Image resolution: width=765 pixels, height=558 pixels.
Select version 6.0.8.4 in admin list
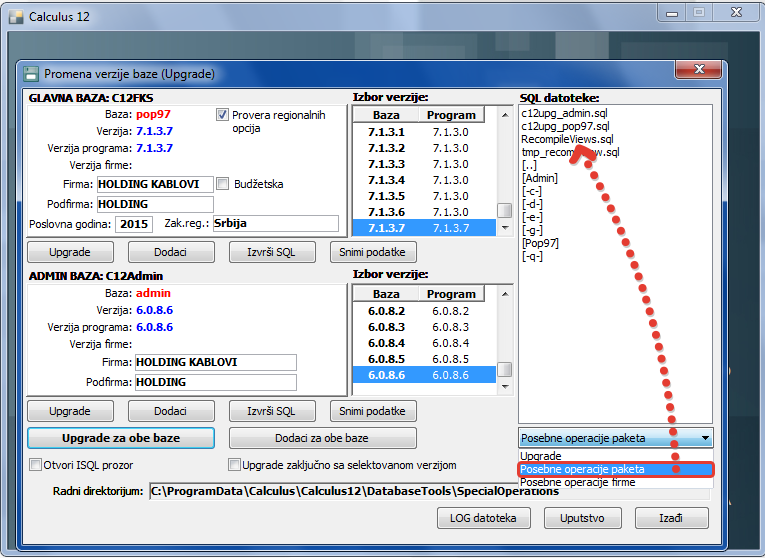click(389, 343)
